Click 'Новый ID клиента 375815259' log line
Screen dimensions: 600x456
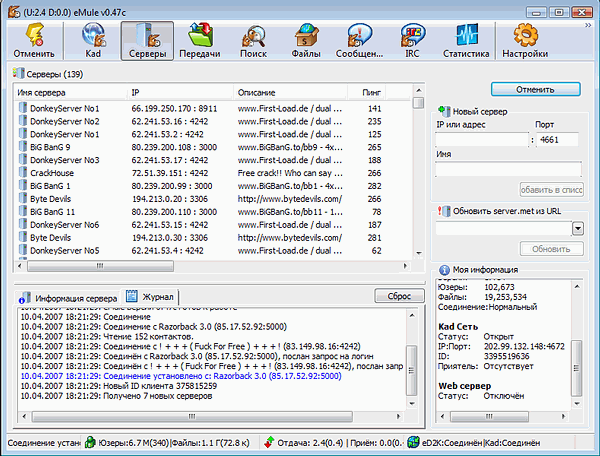[x=119, y=386]
